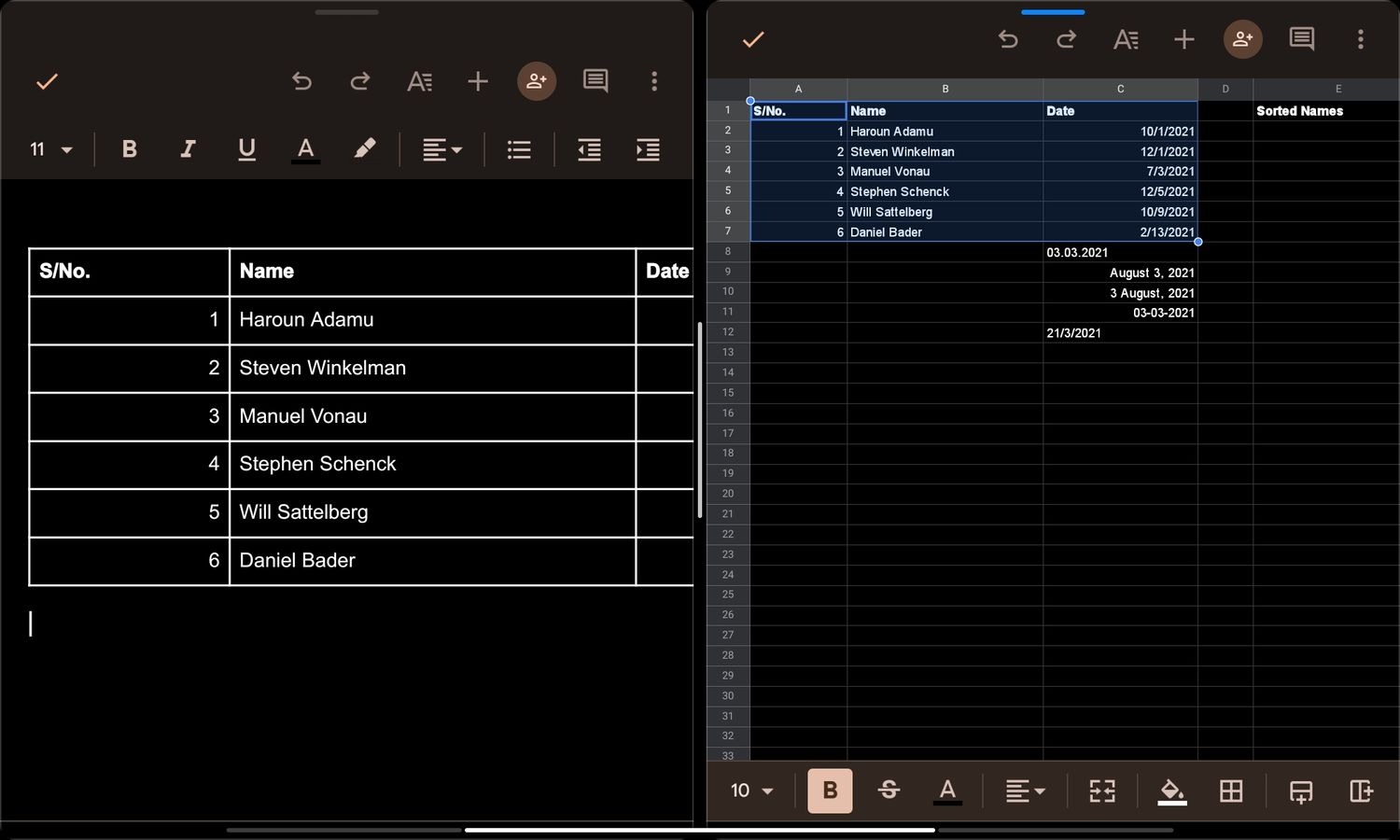The image size is (1400, 840).
Task: Select Haroun Adamu cell in Docs table
Action: point(432,320)
